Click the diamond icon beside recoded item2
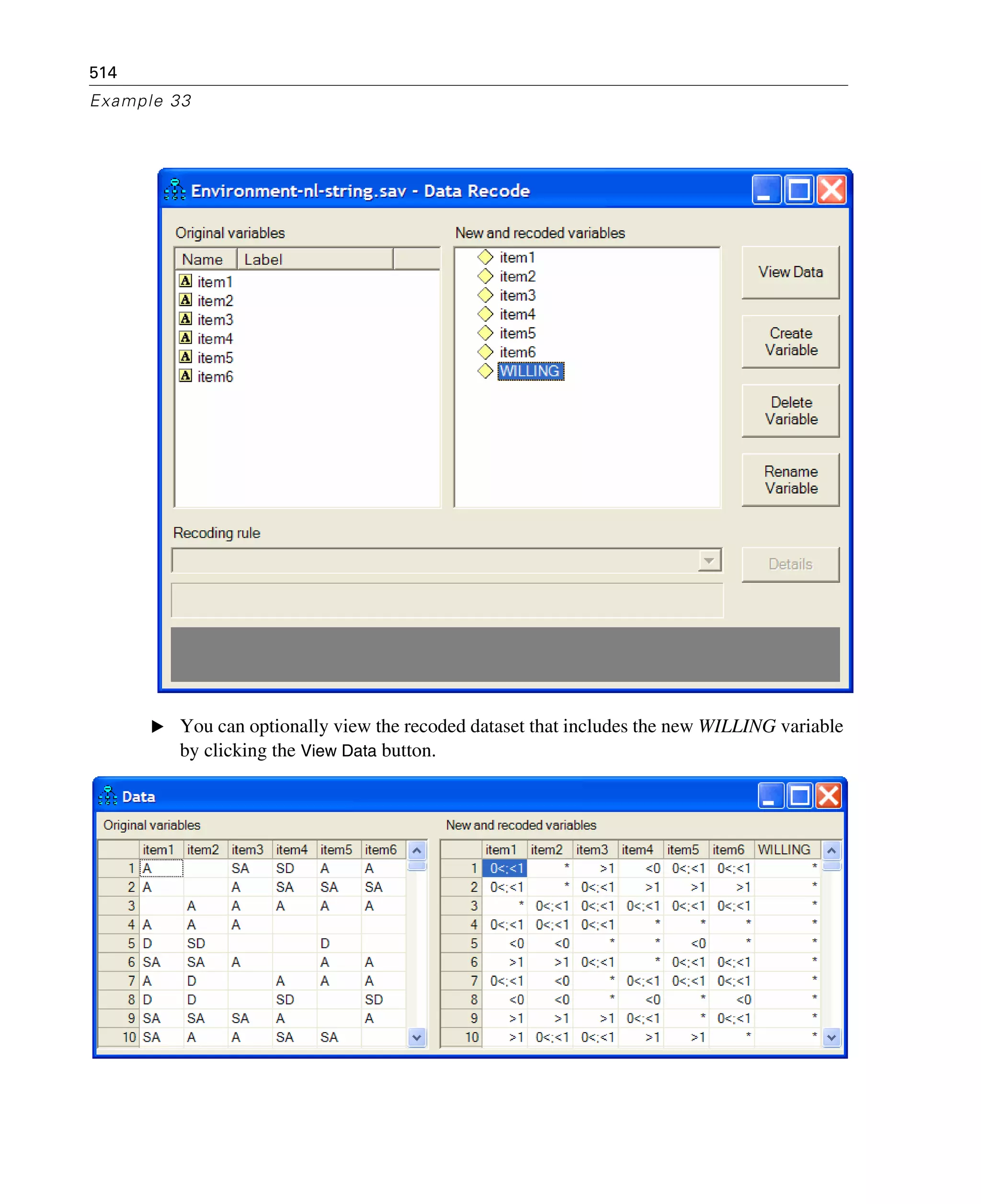 (x=485, y=276)
